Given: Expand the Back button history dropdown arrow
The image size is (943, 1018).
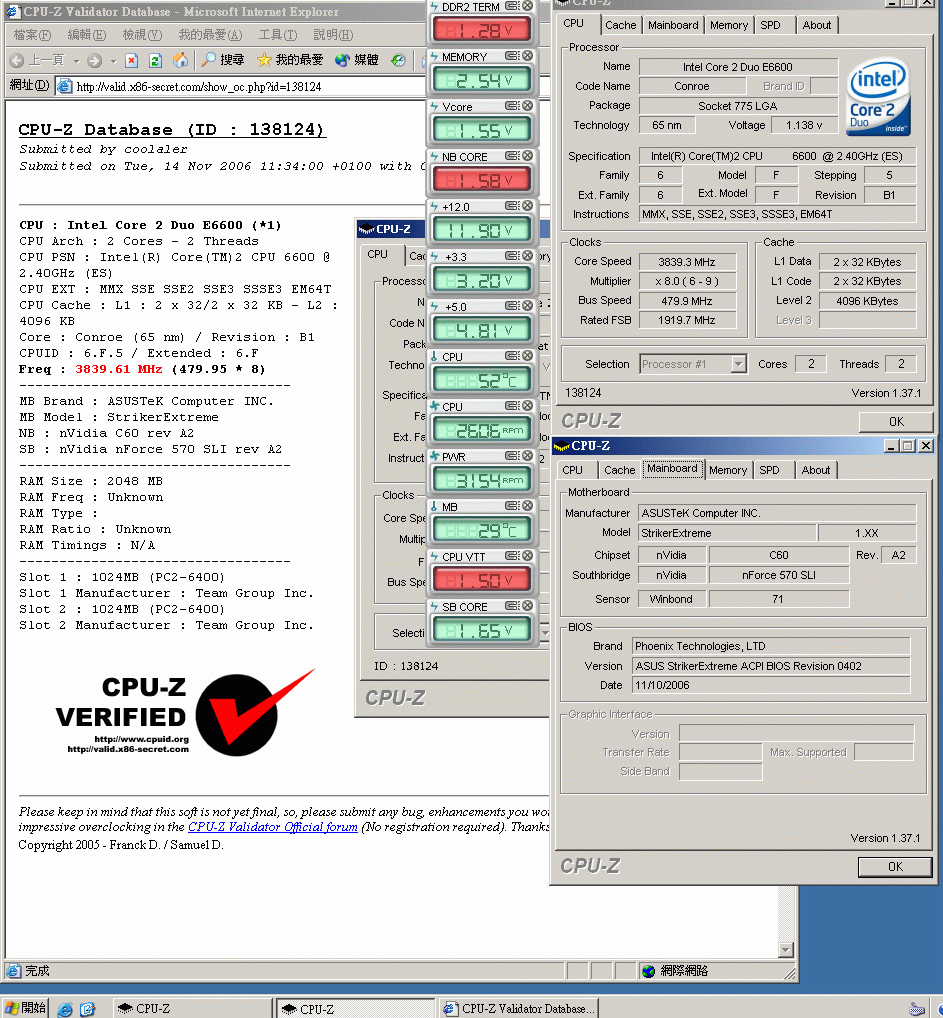Looking at the screenshot, I should (x=76, y=61).
